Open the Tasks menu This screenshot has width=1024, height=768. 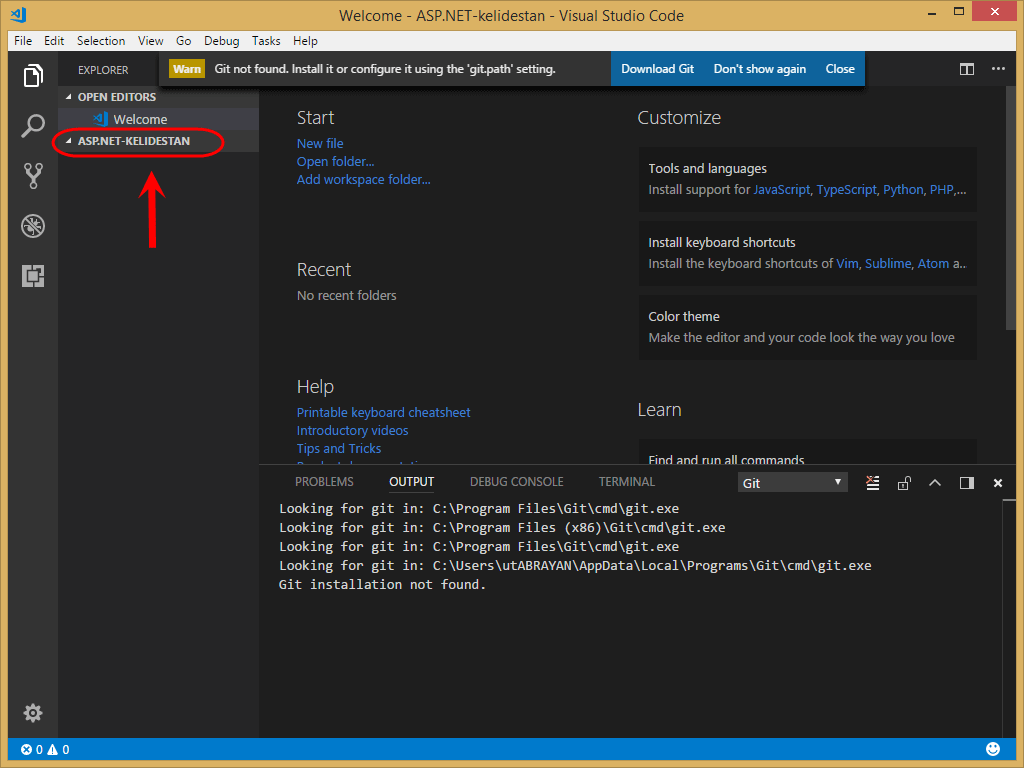coord(266,40)
